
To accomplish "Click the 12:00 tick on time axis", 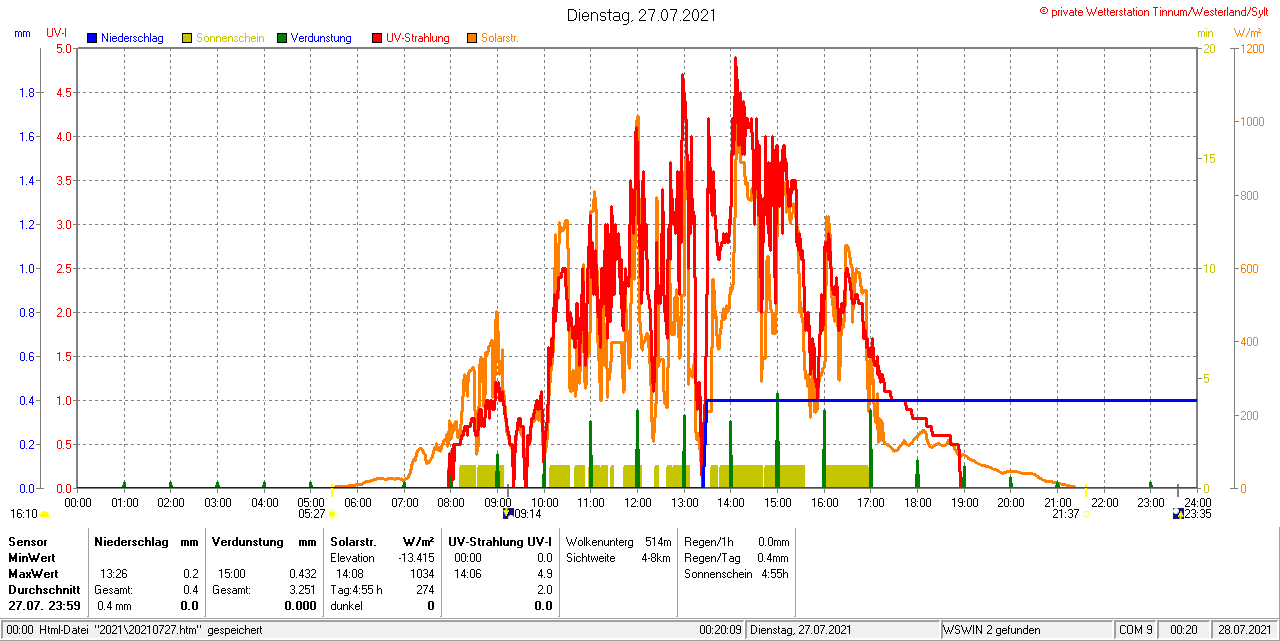I will pos(637,502).
